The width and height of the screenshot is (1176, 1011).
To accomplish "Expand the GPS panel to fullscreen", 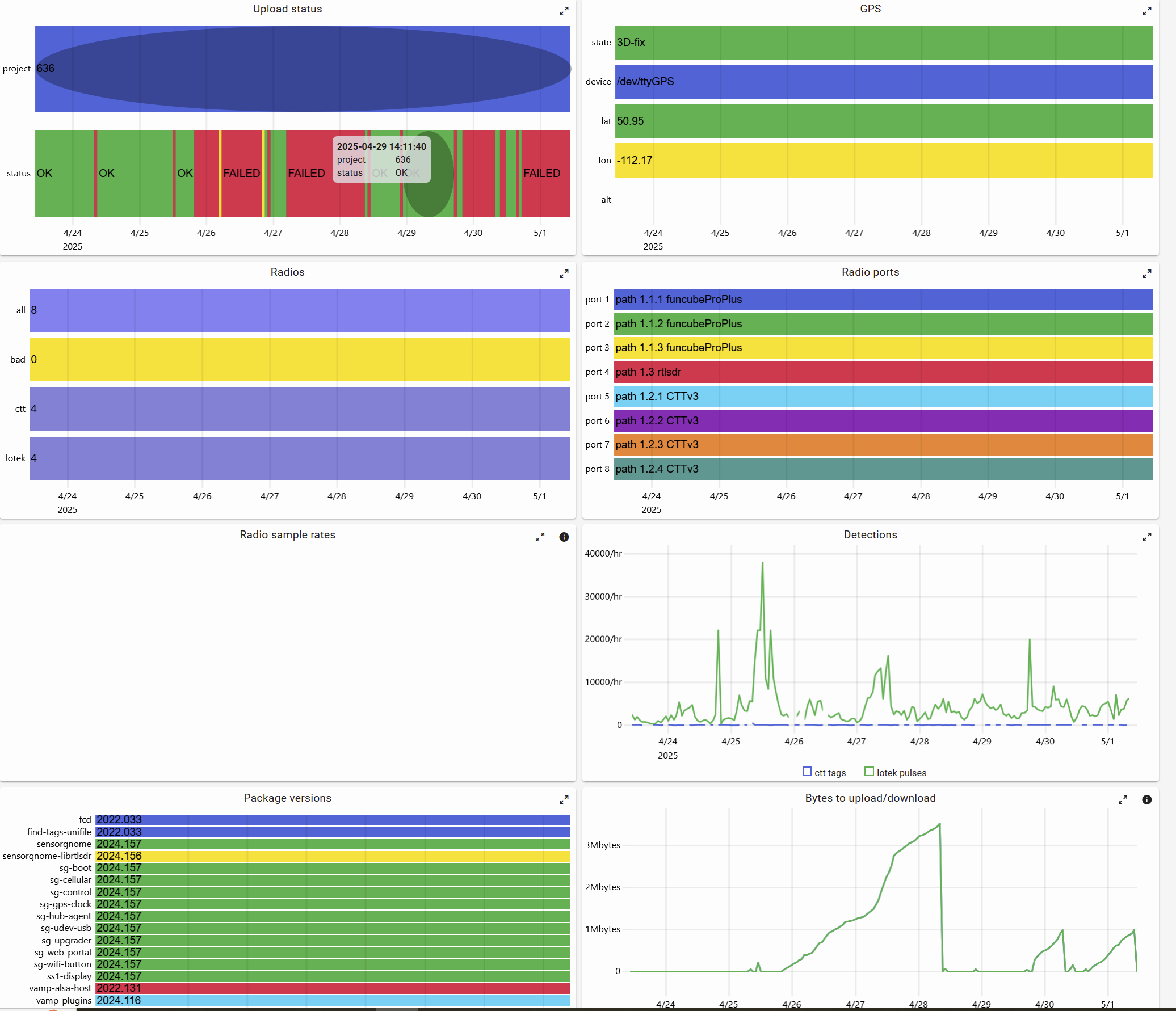I will 1146,11.
